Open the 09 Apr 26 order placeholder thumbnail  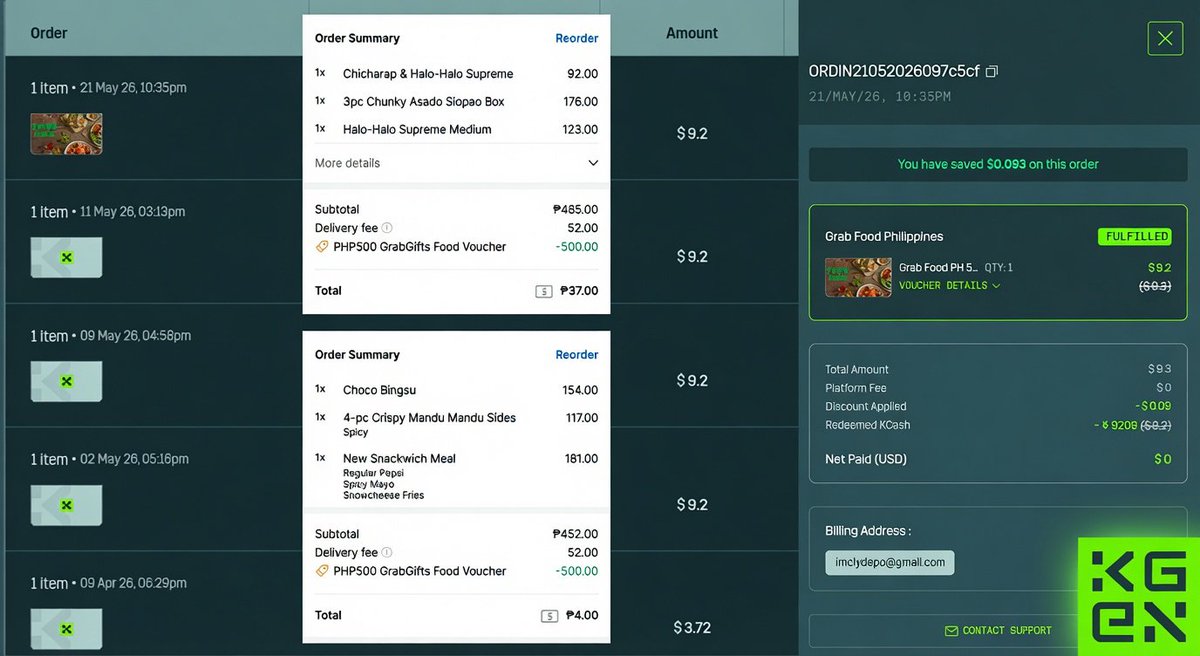(x=66, y=628)
